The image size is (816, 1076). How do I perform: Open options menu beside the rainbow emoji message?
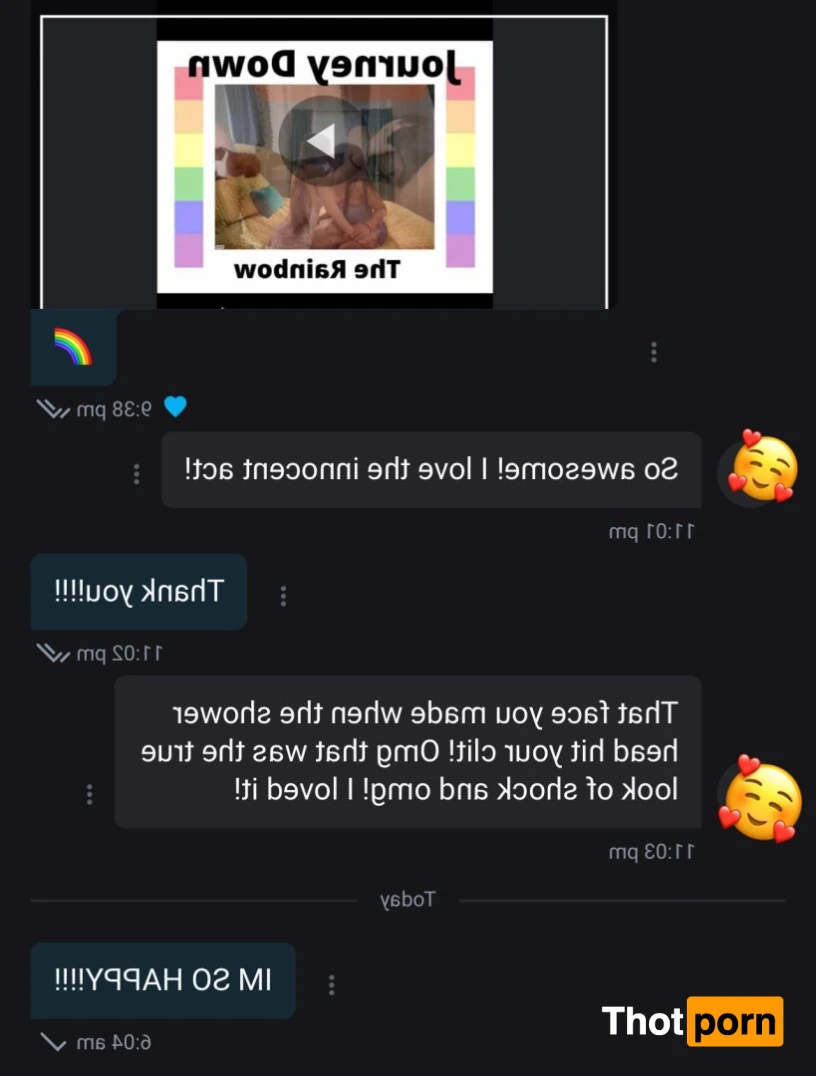(653, 352)
